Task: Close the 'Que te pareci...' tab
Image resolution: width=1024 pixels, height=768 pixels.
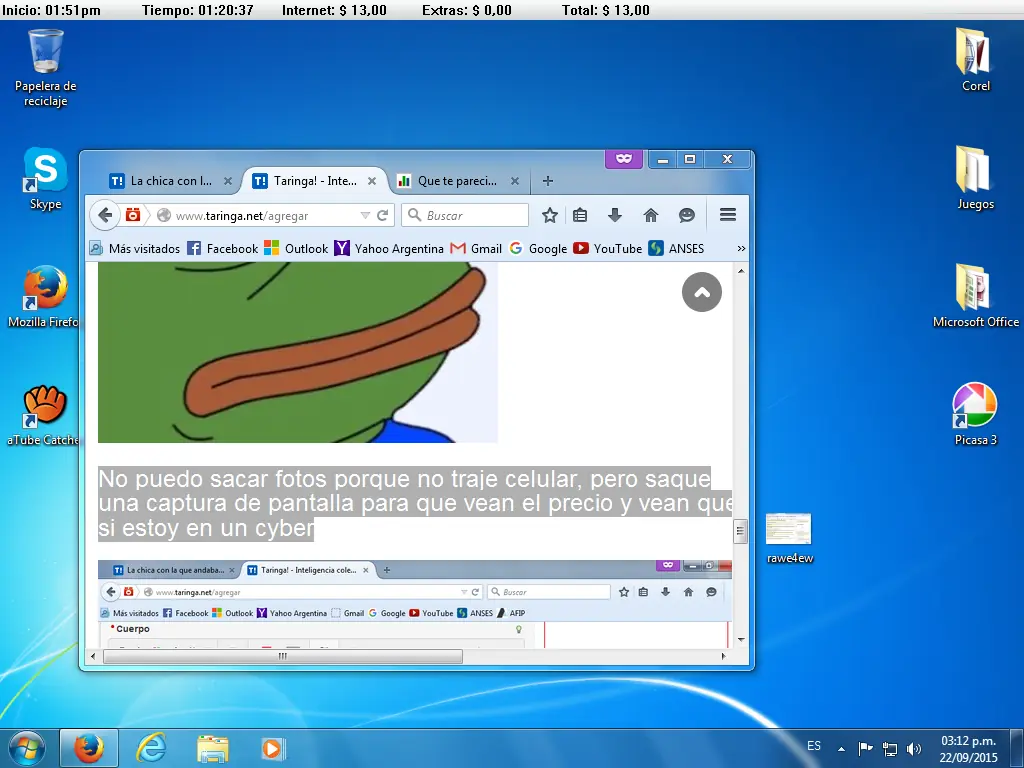Action: tap(515, 181)
